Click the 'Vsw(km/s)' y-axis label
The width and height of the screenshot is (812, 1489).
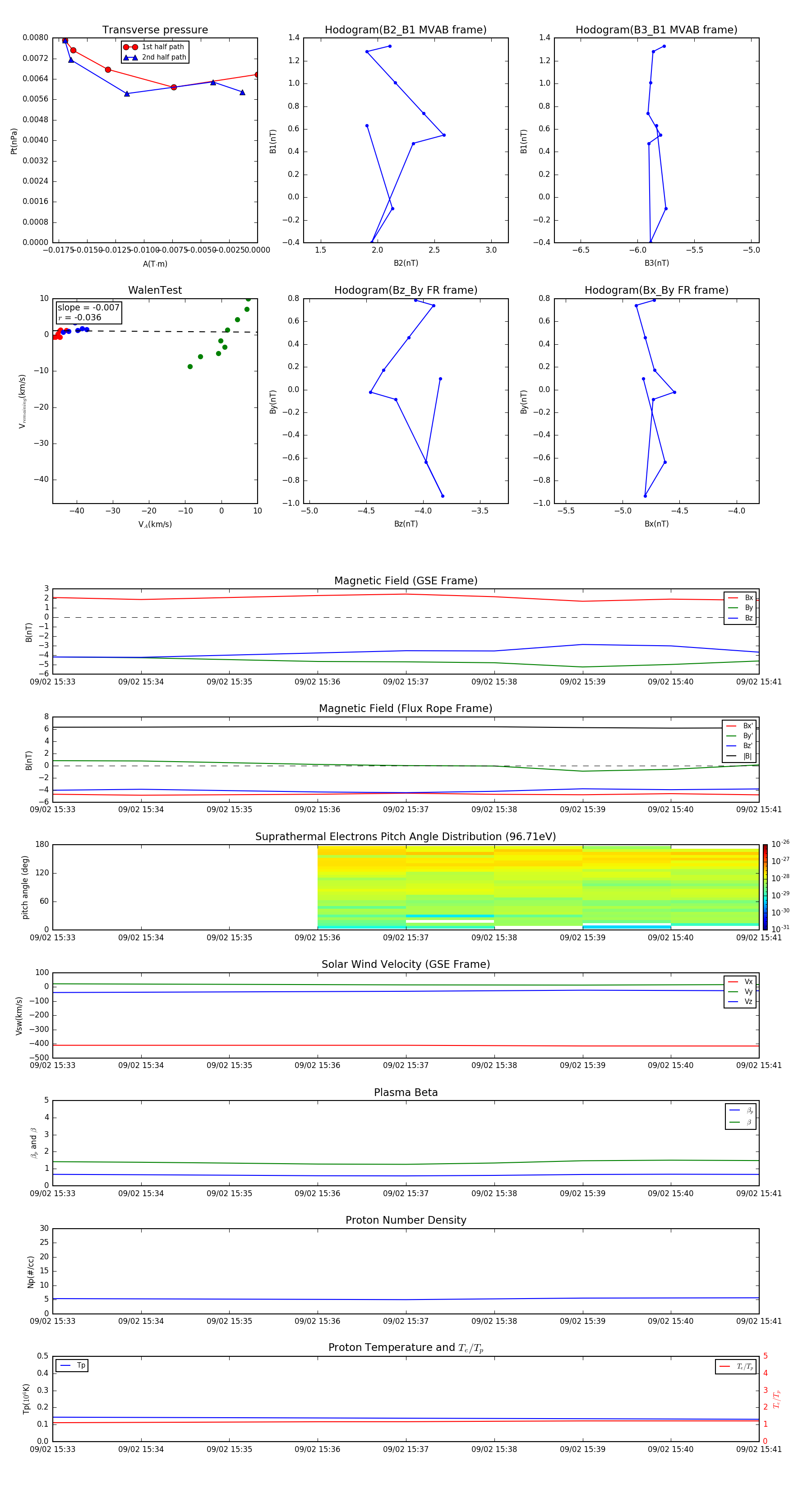[x=18, y=1016]
